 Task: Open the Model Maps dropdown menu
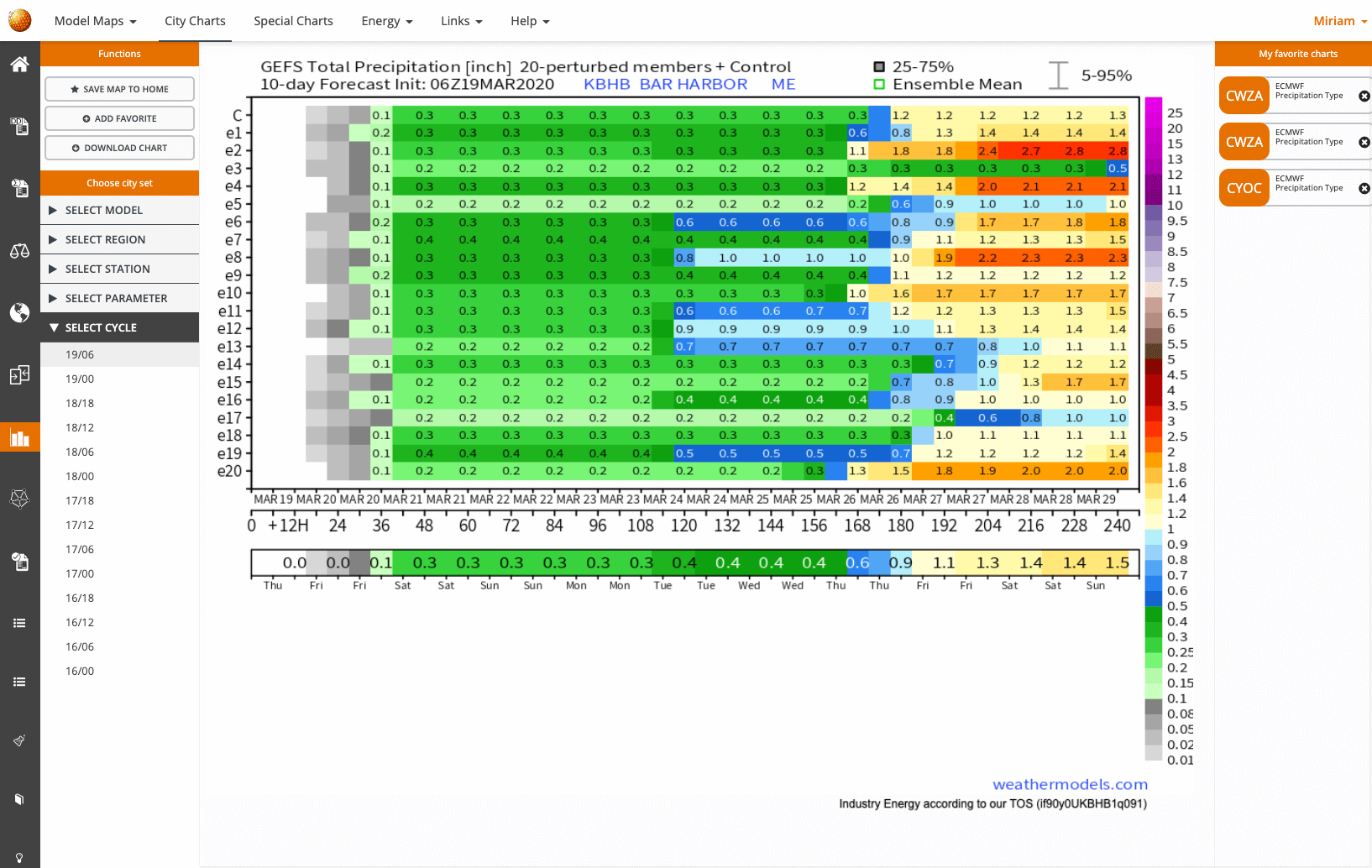click(x=95, y=21)
